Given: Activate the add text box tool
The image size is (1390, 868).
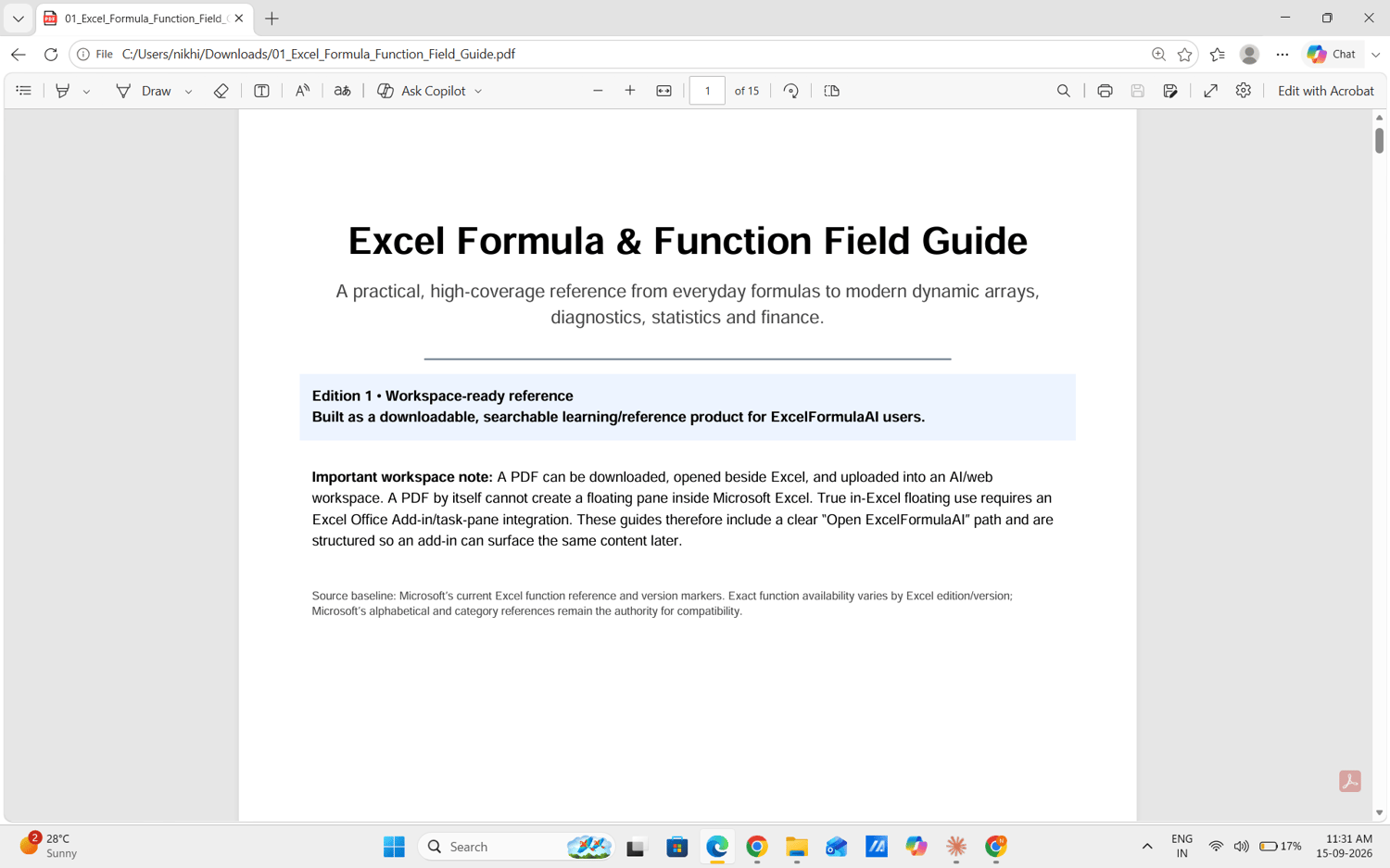Looking at the screenshot, I should [261, 91].
